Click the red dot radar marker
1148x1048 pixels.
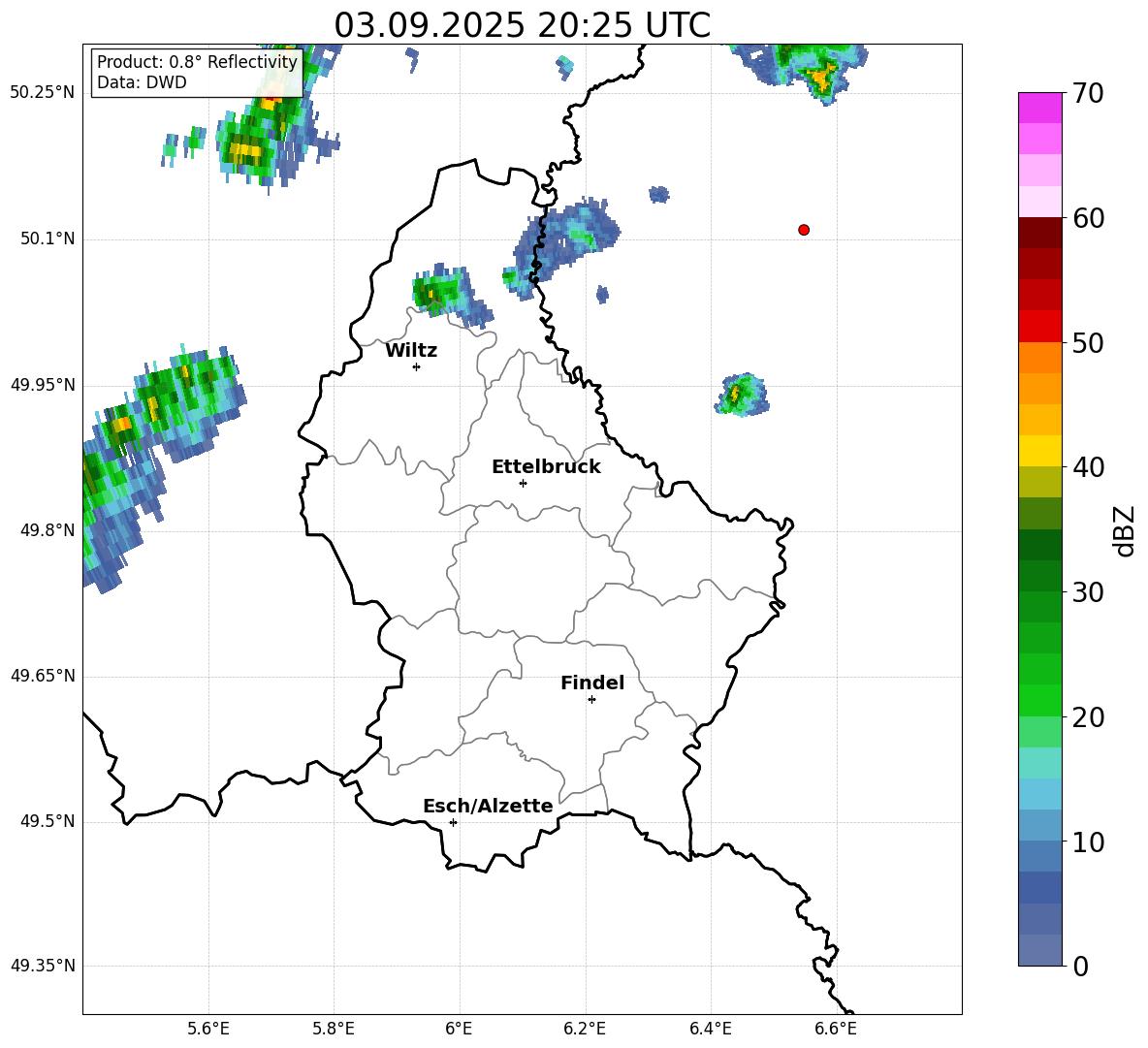point(804,230)
